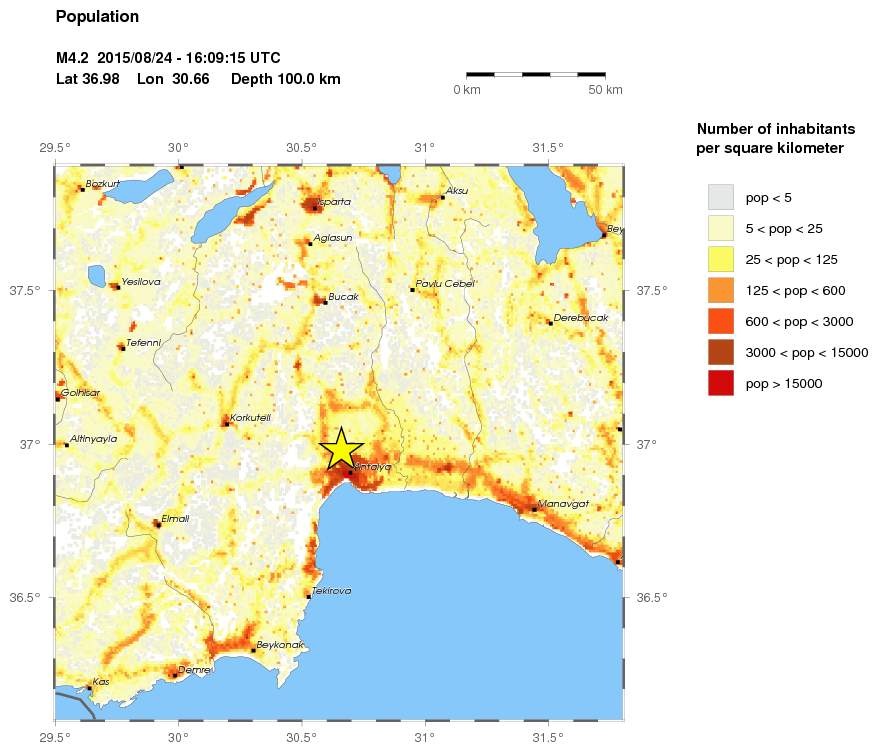The width and height of the screenshot is (878, 752).
Task: Click the yellow star epicenter marker
Action: pos(341,449)
